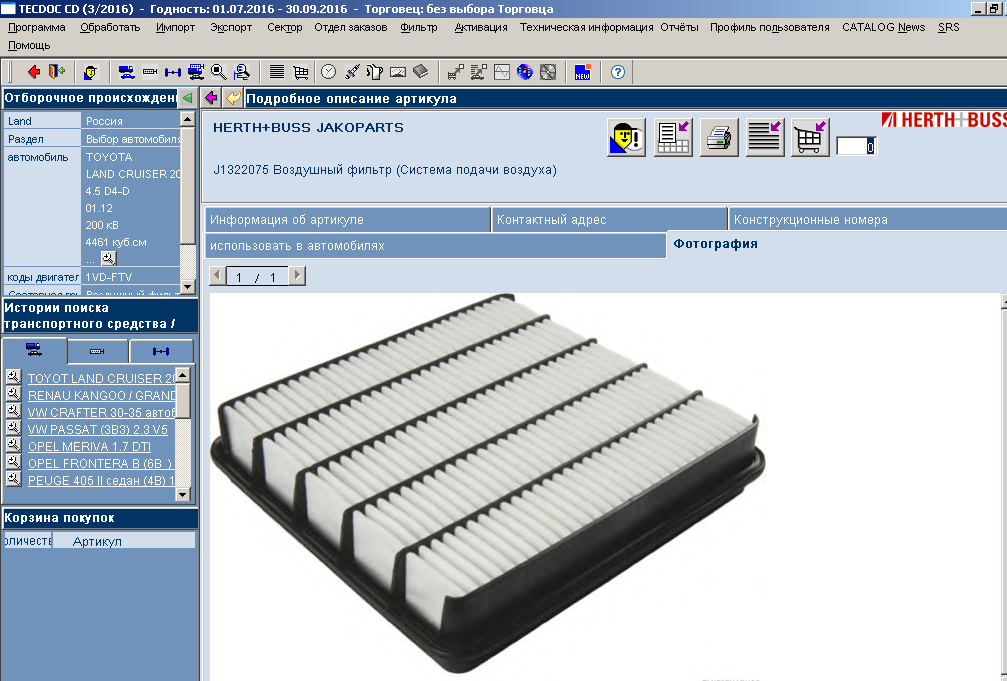
Task: Open the Помощь menu
Action: coord(29,45)
